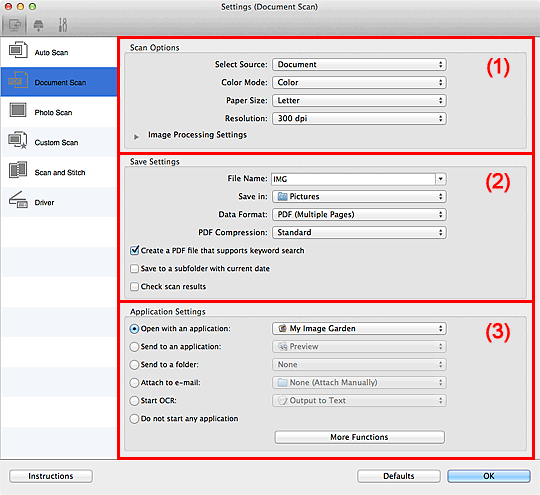Confirm with the OK button
The width and height of the screenshot is (540, 495).
tap(489, 476)
